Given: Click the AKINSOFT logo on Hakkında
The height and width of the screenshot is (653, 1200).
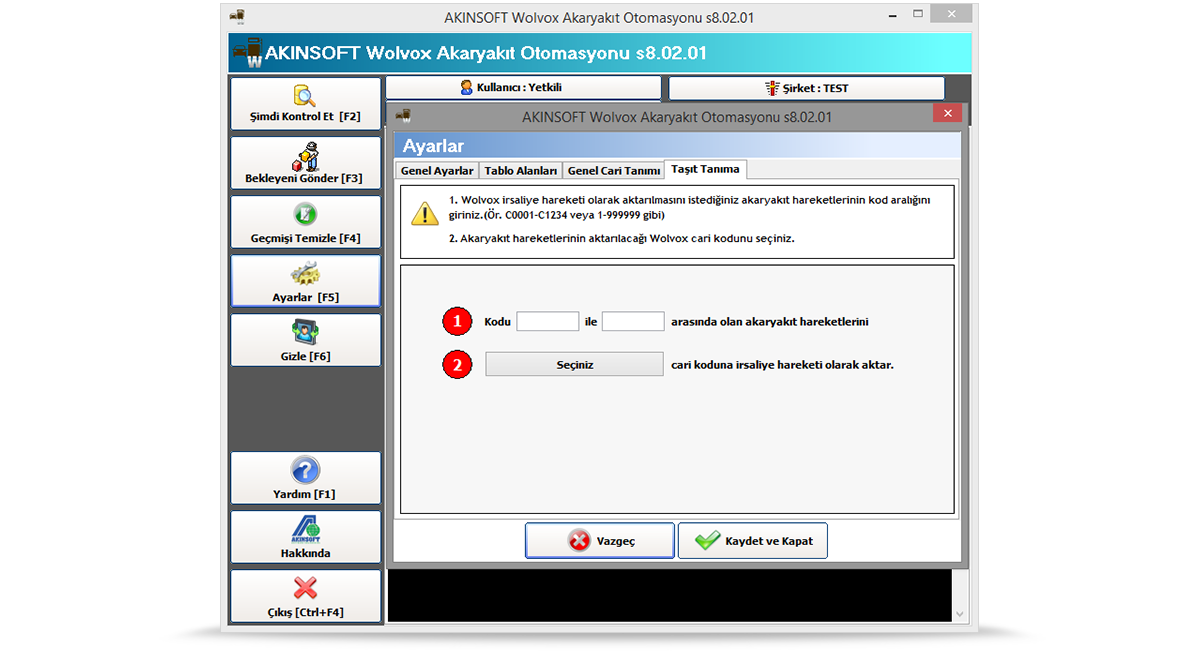Looking at the screenshot, I should 304,529.
